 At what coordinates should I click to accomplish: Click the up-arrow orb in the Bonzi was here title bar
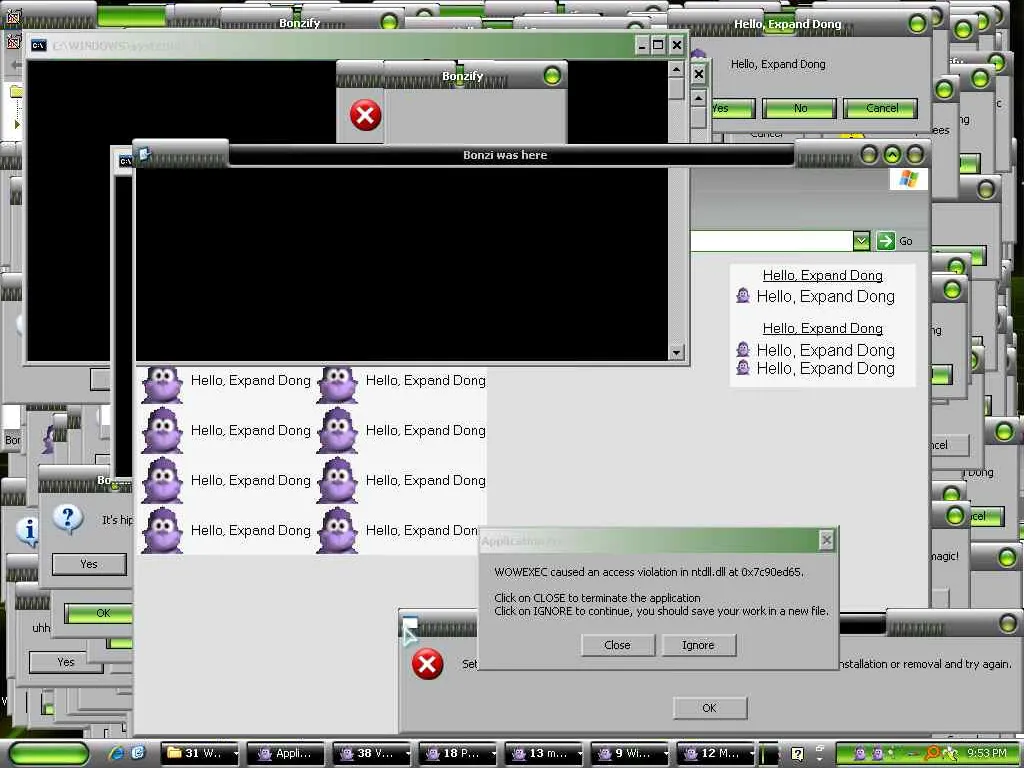892,155
